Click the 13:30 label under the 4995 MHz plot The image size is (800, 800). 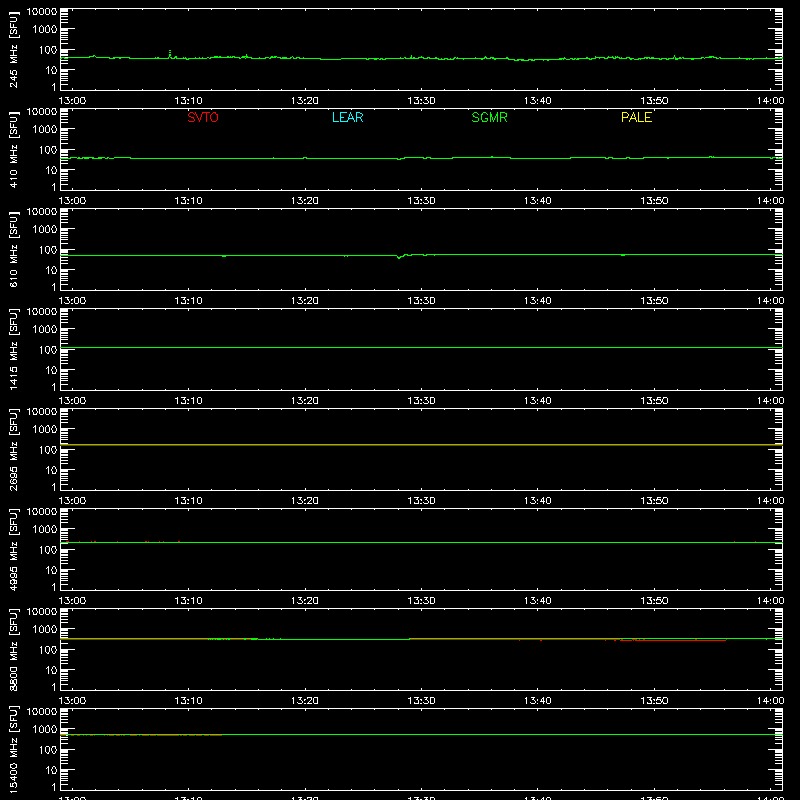click(x=421, y=601)
